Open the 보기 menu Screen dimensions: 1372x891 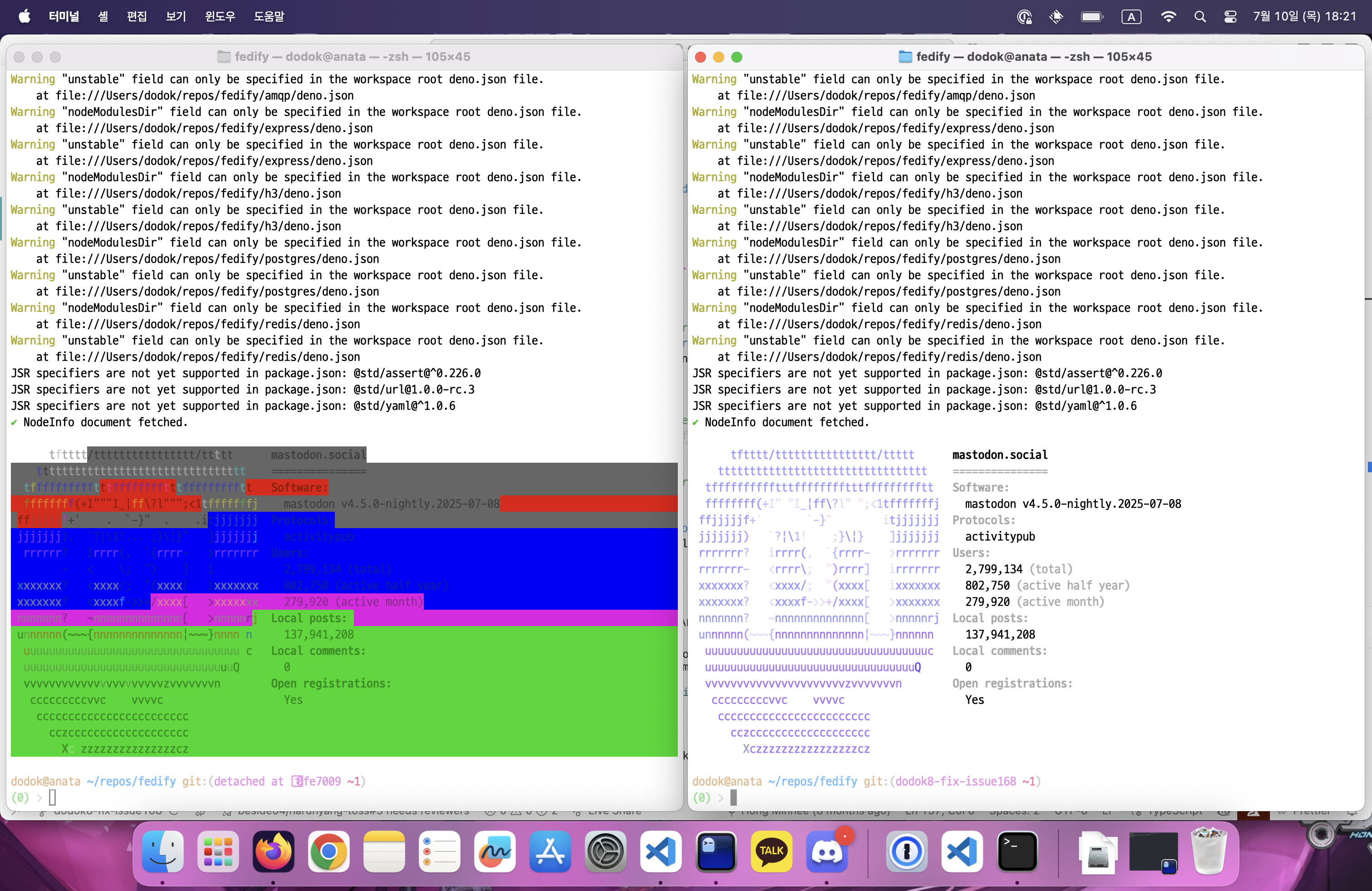coord(176,17)
